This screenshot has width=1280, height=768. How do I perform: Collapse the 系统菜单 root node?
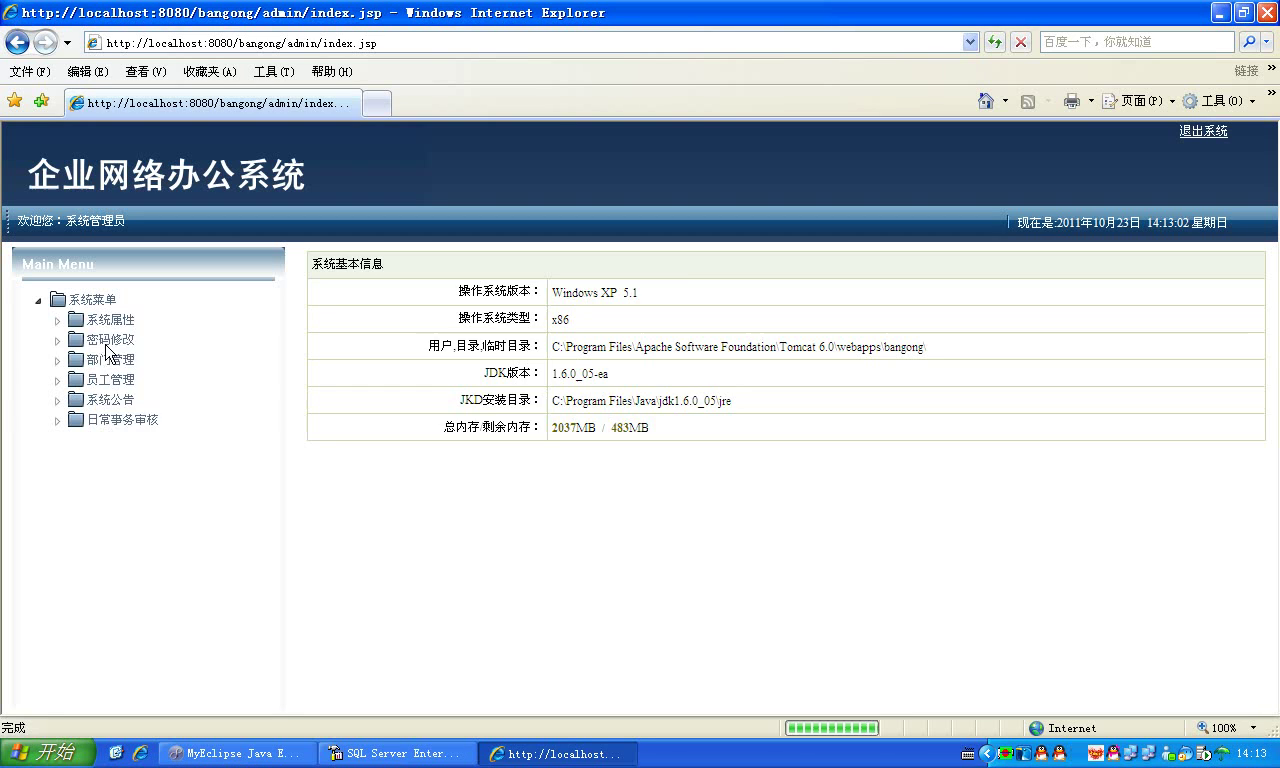point(39,301)
